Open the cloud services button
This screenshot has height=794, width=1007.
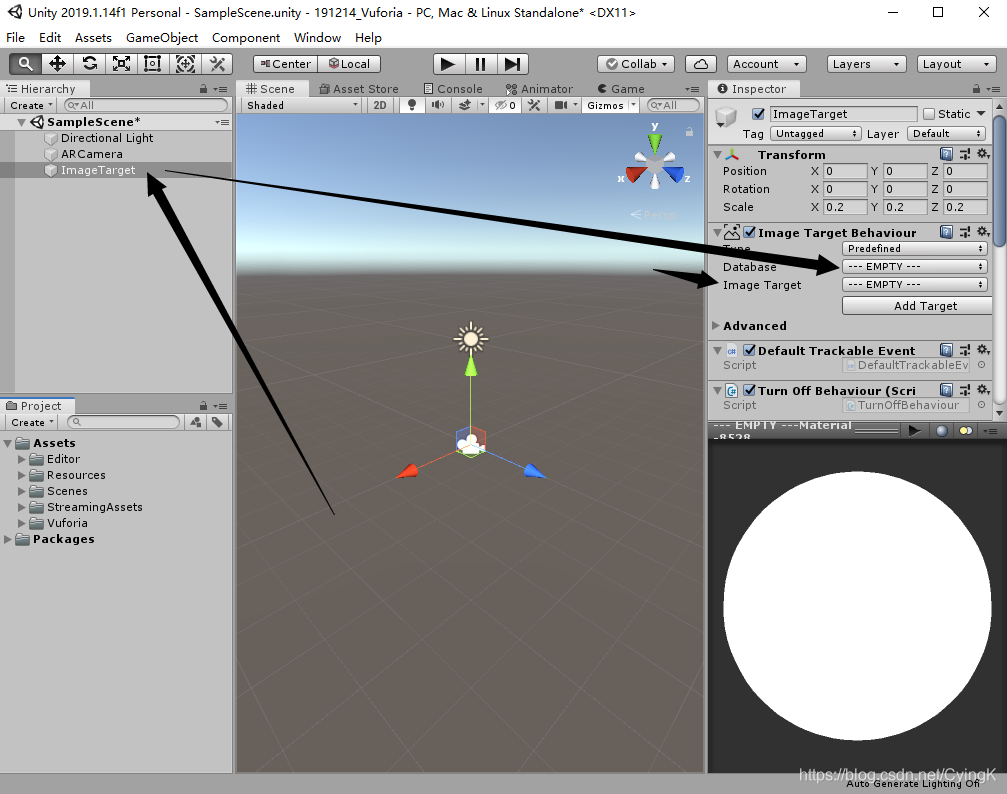[701, 64]
